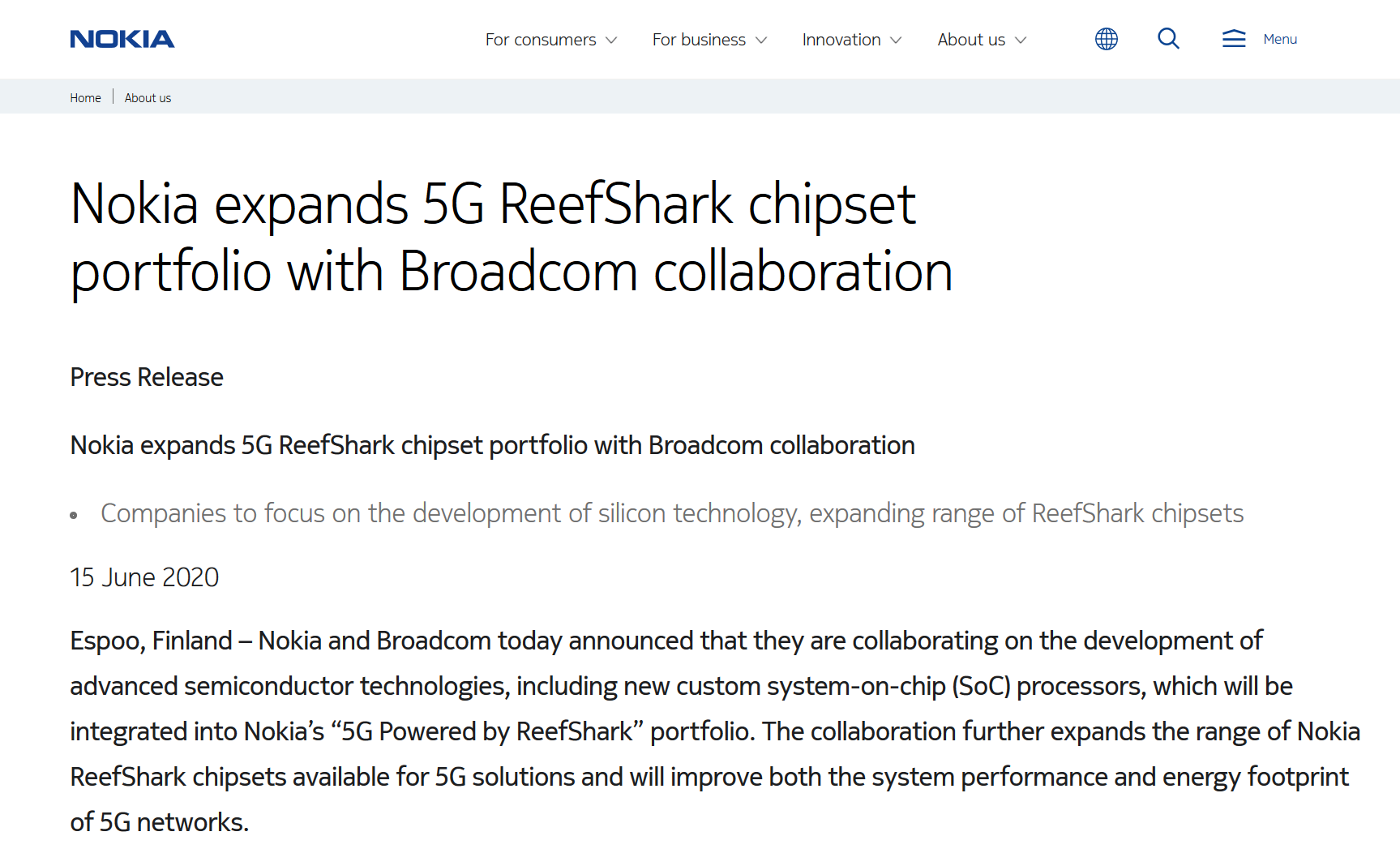Open search with the magnifier icon
Image resolution: width=1400 pixels, height=866 pixels.
click(1168, 39)
